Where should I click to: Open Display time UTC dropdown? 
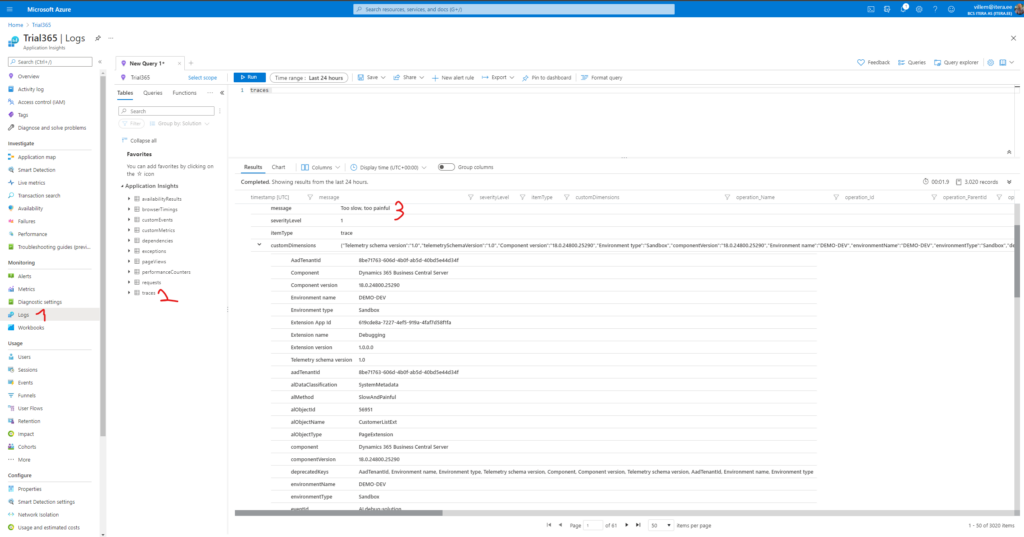(389, 167)
